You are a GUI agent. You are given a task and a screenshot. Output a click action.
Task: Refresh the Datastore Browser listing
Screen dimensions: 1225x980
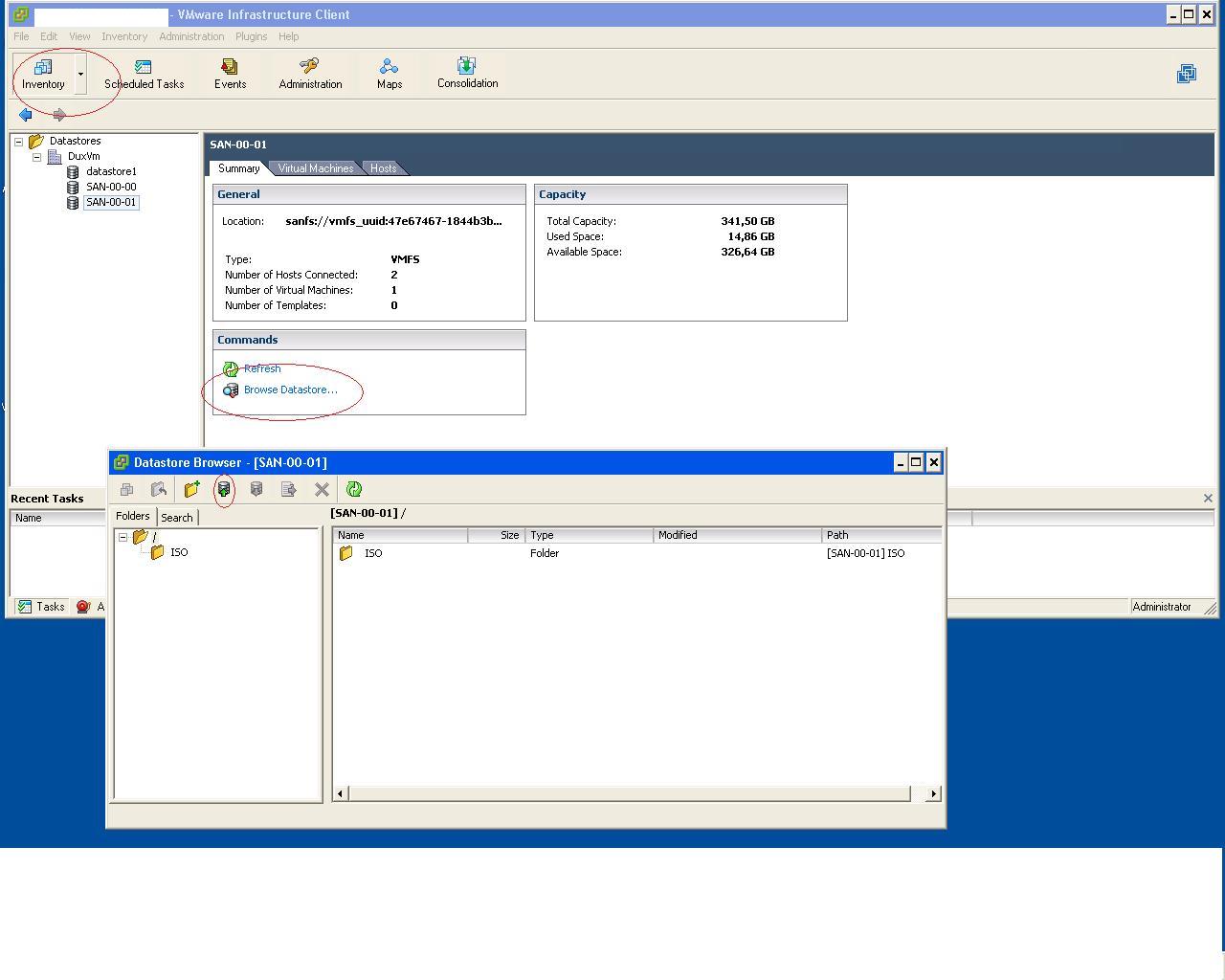(x=354, y=489)
